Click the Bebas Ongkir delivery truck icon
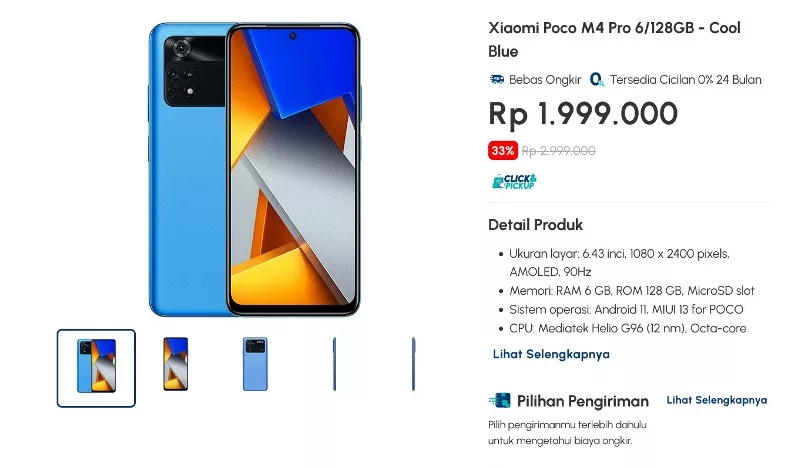This screenshot has height=468, width=800. [496, 80]
